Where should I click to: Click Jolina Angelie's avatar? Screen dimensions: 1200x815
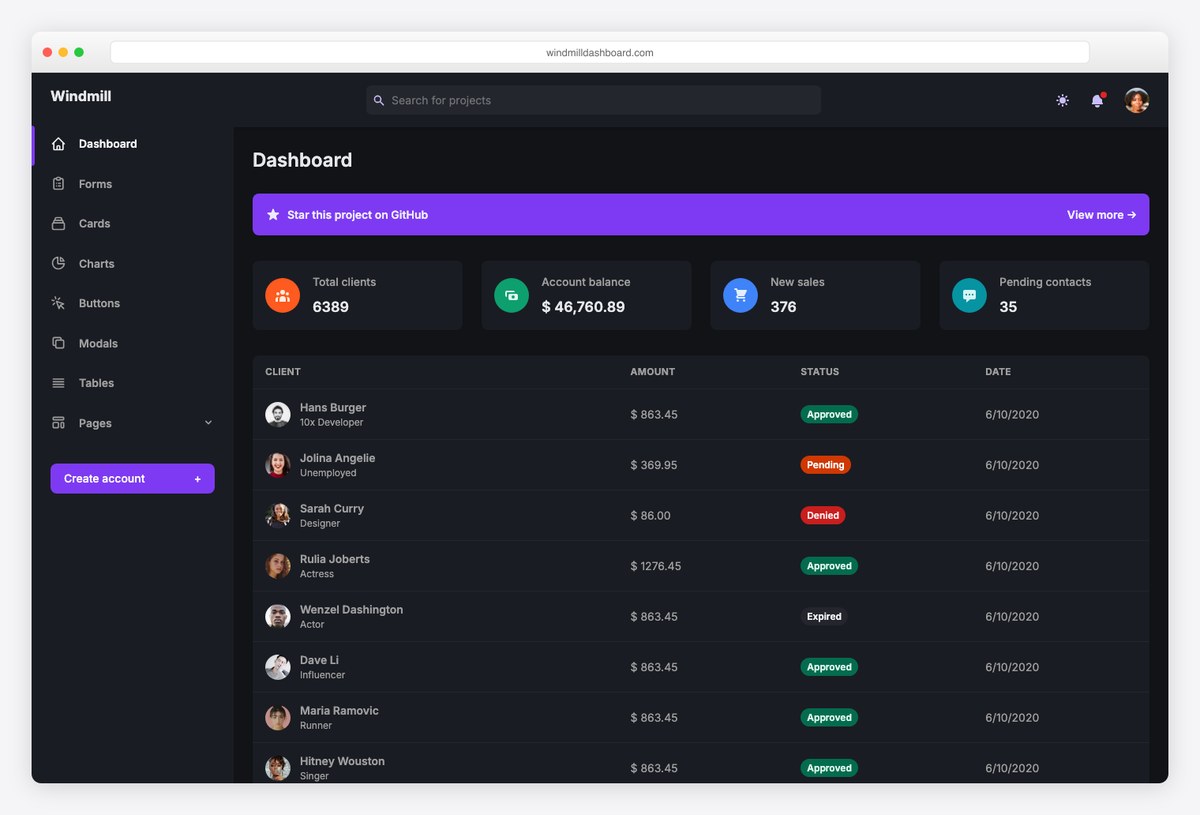pyautogui.click(x=278, y=465)
